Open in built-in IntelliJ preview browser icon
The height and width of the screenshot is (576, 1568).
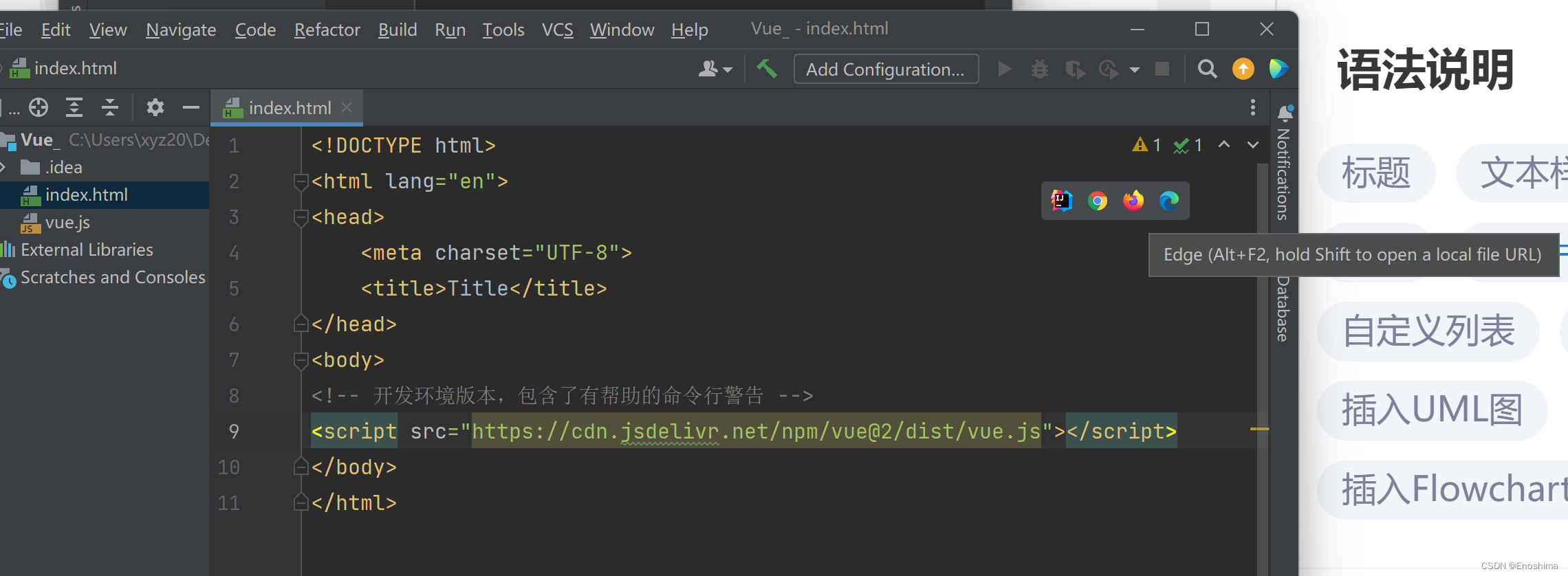point(1061,200)
